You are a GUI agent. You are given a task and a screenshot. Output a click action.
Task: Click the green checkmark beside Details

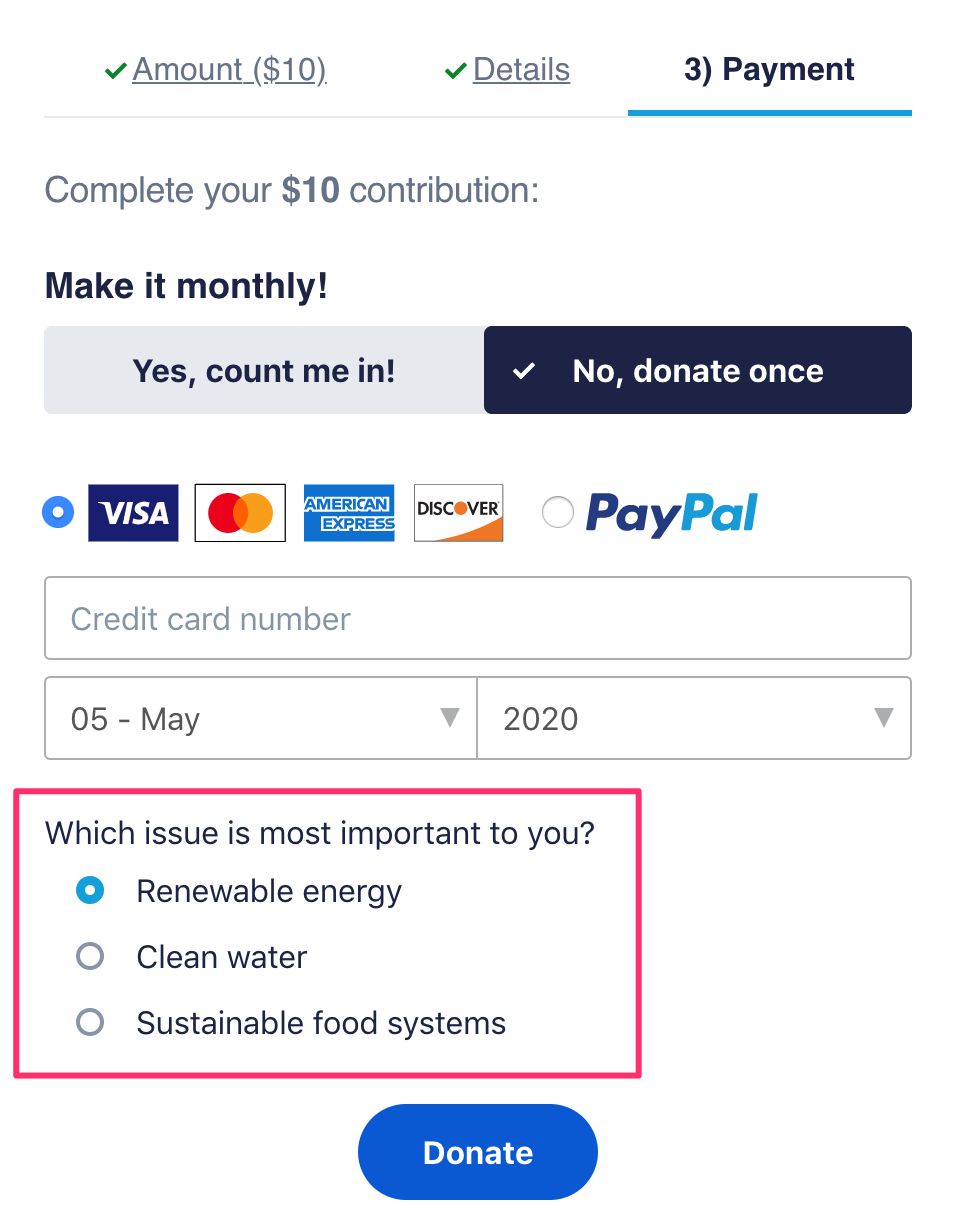456,71
